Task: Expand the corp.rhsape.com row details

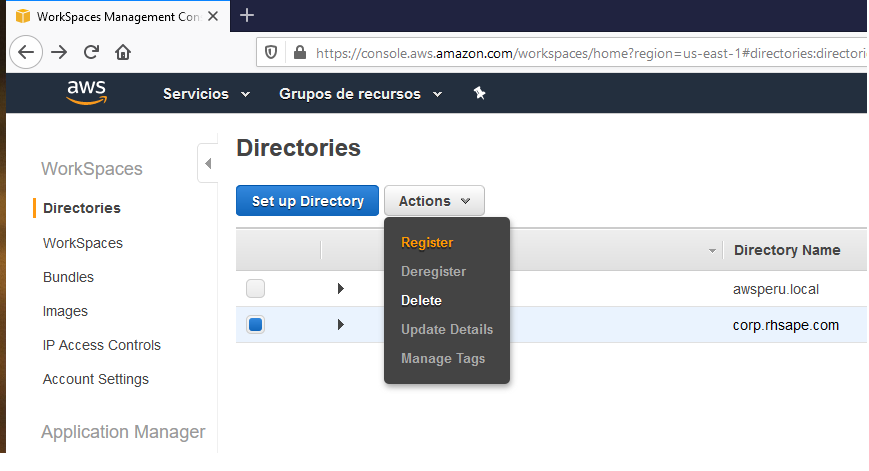Action: [x=341, y=325]
